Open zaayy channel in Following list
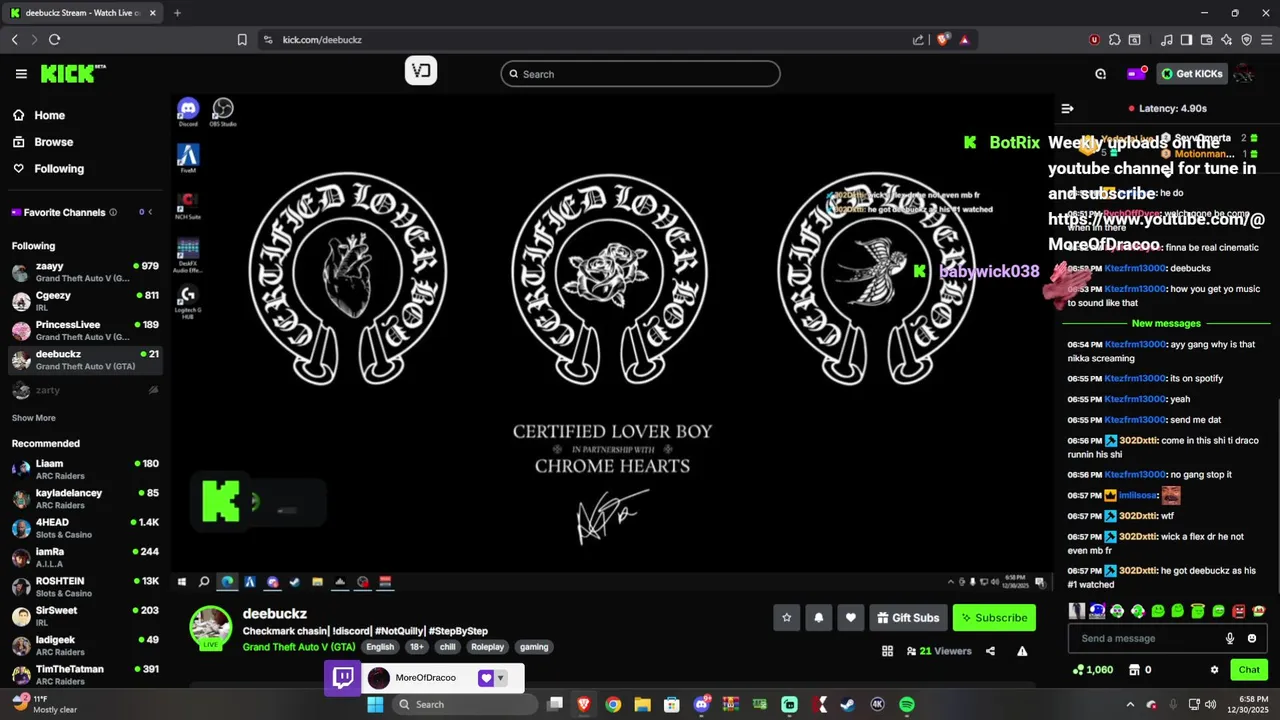1280x720 pixels. click(x=85, y=272)
